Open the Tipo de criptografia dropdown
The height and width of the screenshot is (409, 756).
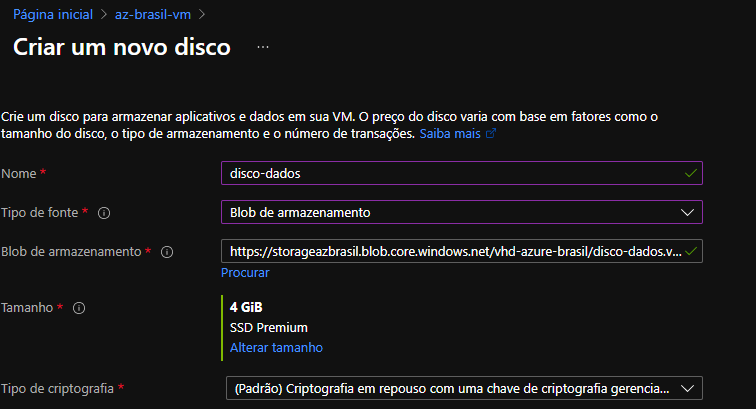pyautogui.click(x=464, y=388)
